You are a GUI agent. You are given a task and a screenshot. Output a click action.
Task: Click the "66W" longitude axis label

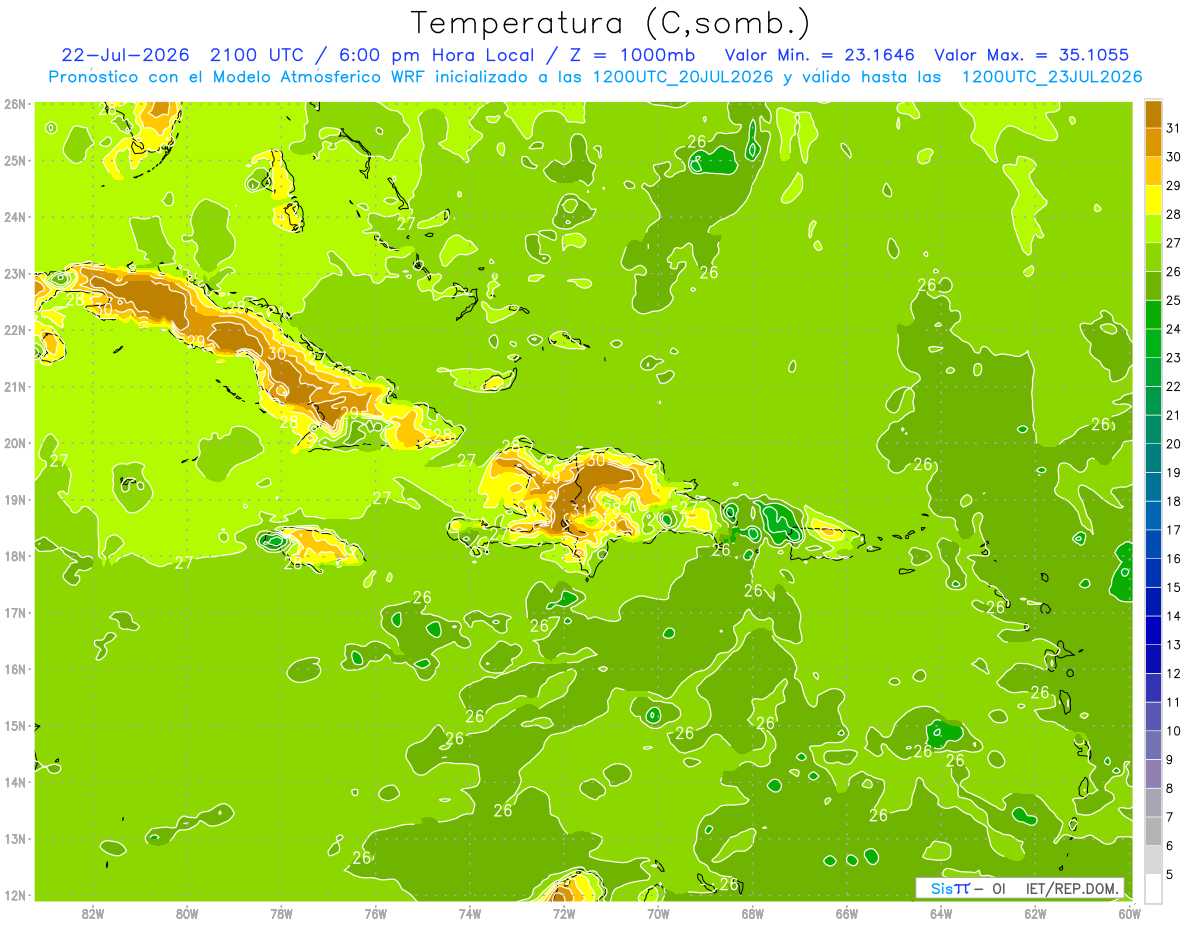point(847,912)
